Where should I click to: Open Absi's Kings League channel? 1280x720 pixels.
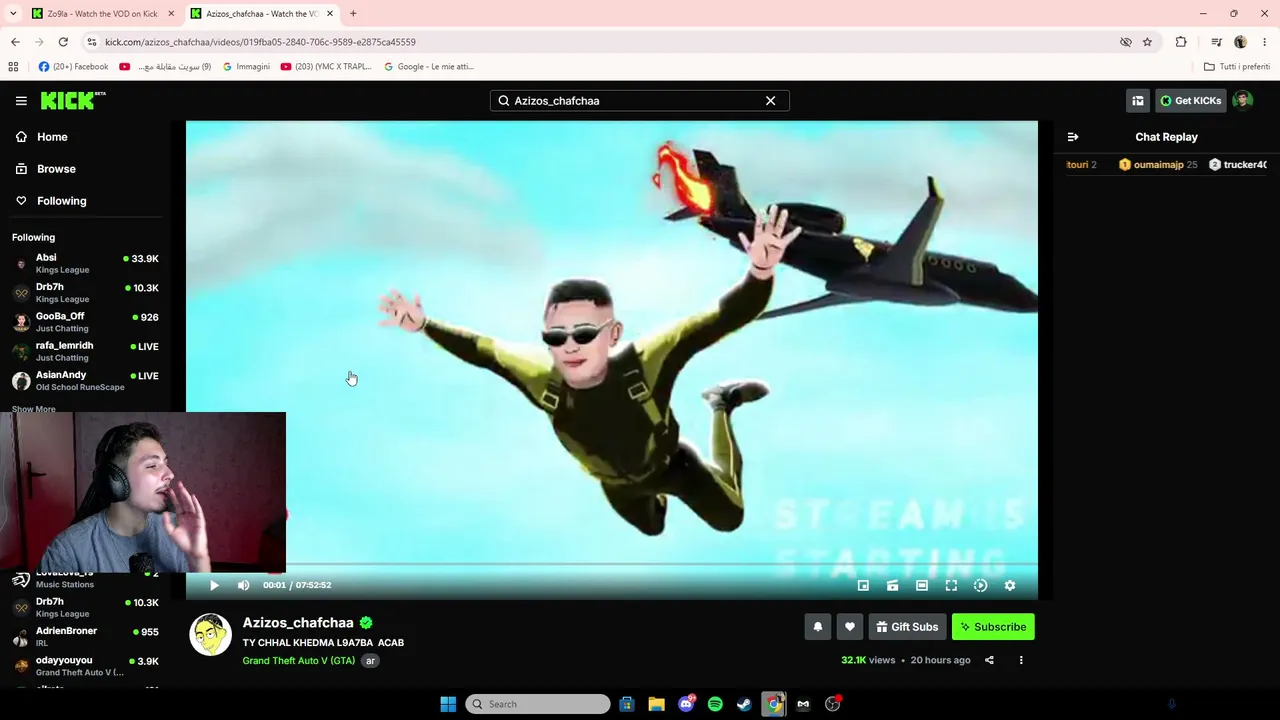coord(86,263)
